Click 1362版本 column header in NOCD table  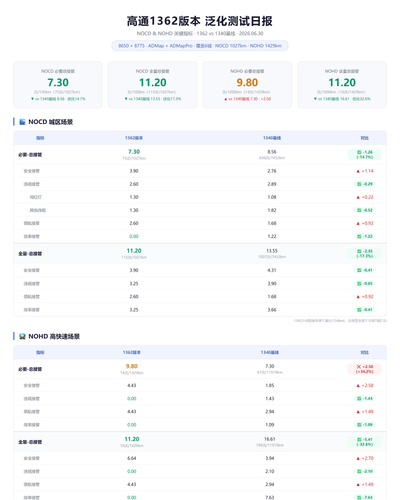[134, 138]
